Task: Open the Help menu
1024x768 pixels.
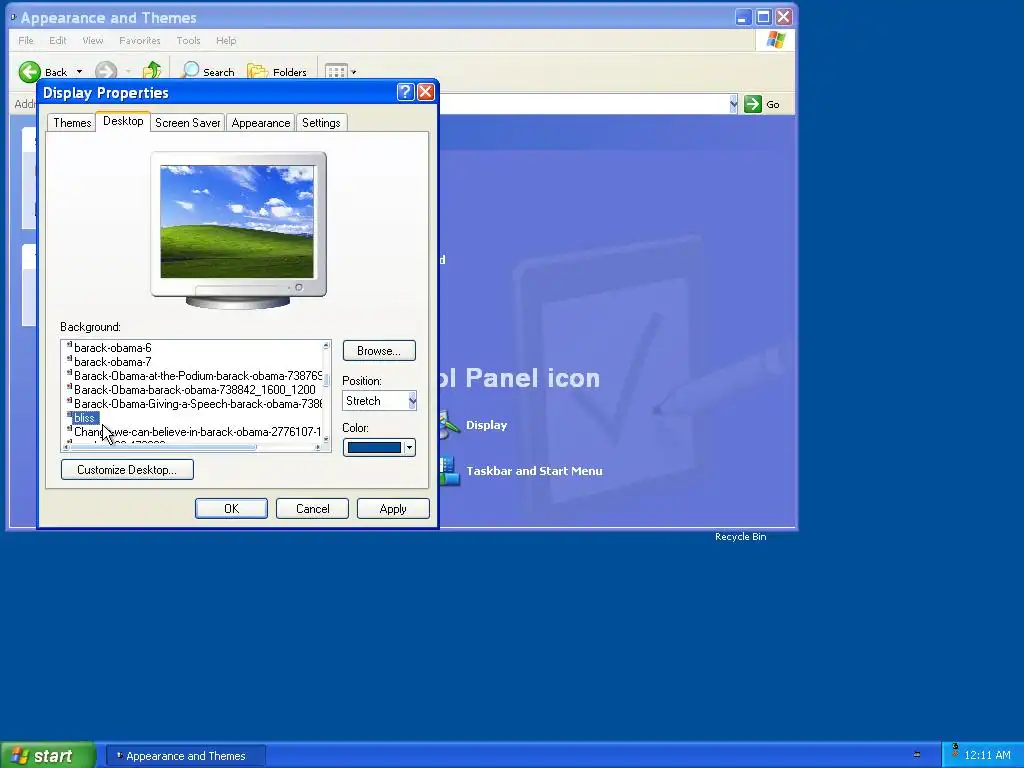Action: [x=226, y=40]
